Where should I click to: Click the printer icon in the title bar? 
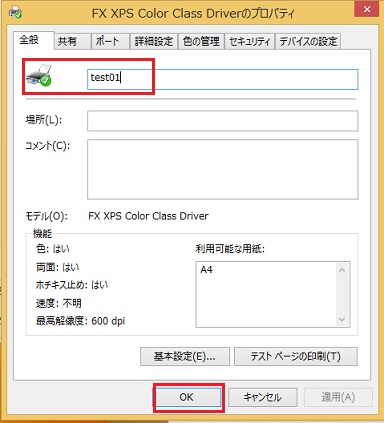pyautogui.click(x=15, y=13)
